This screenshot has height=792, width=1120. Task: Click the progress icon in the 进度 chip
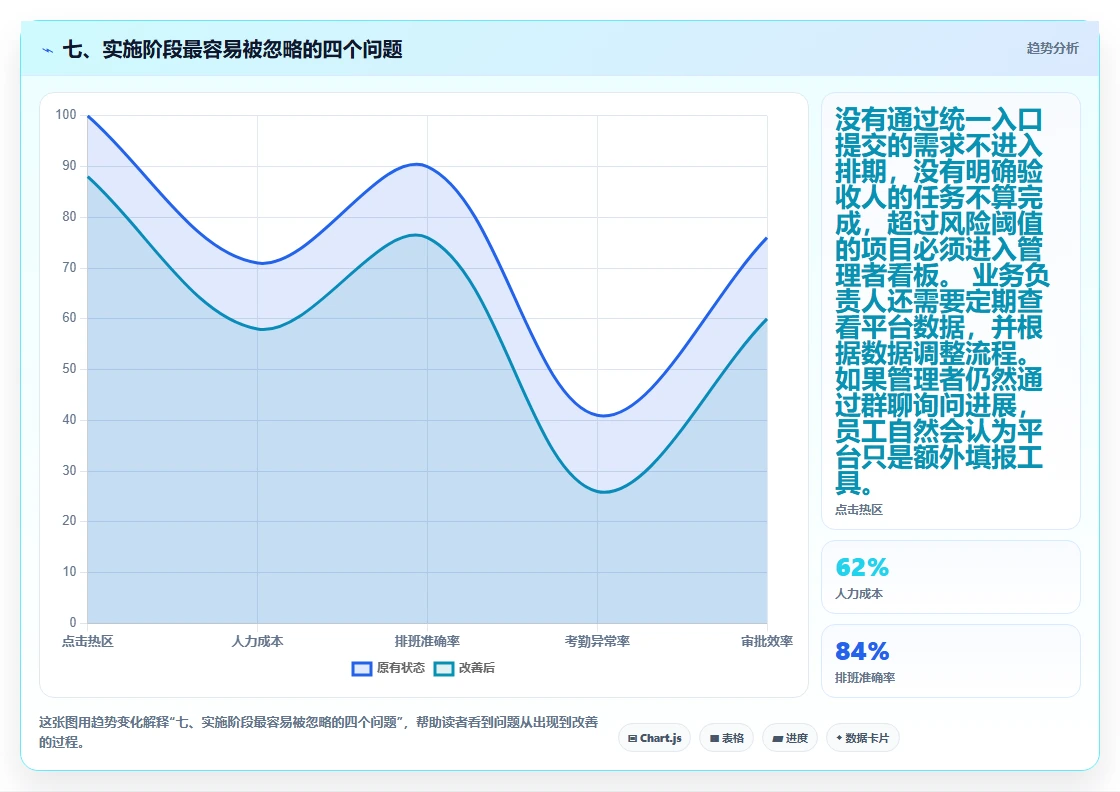coord(778,738)
